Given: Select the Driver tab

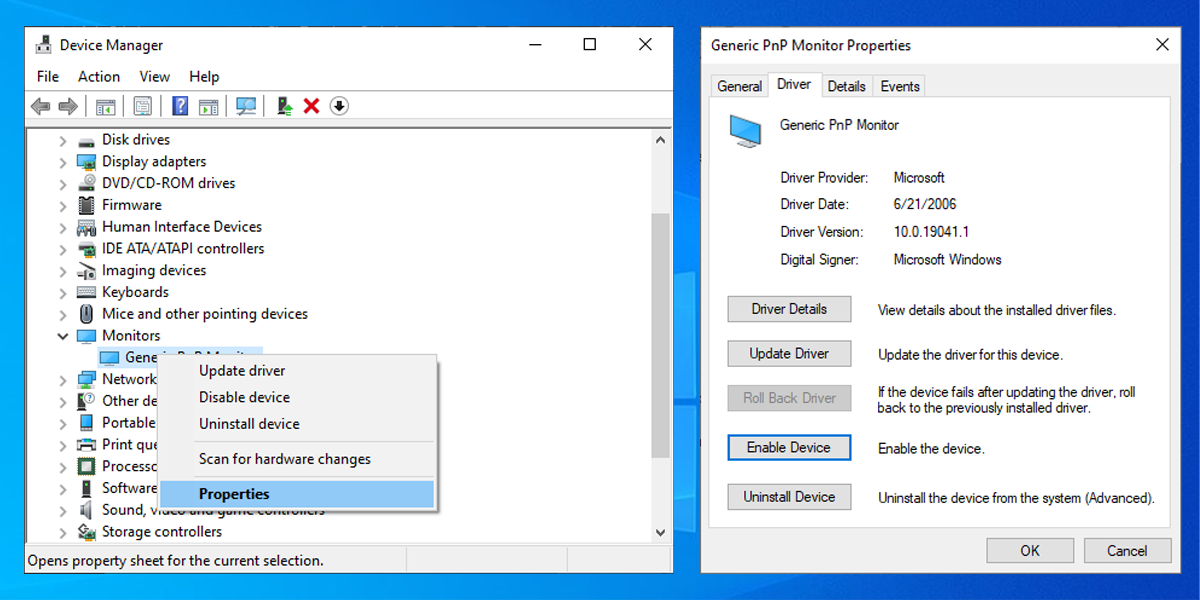Looking at the screenshot, I should (x=794, y=85).
